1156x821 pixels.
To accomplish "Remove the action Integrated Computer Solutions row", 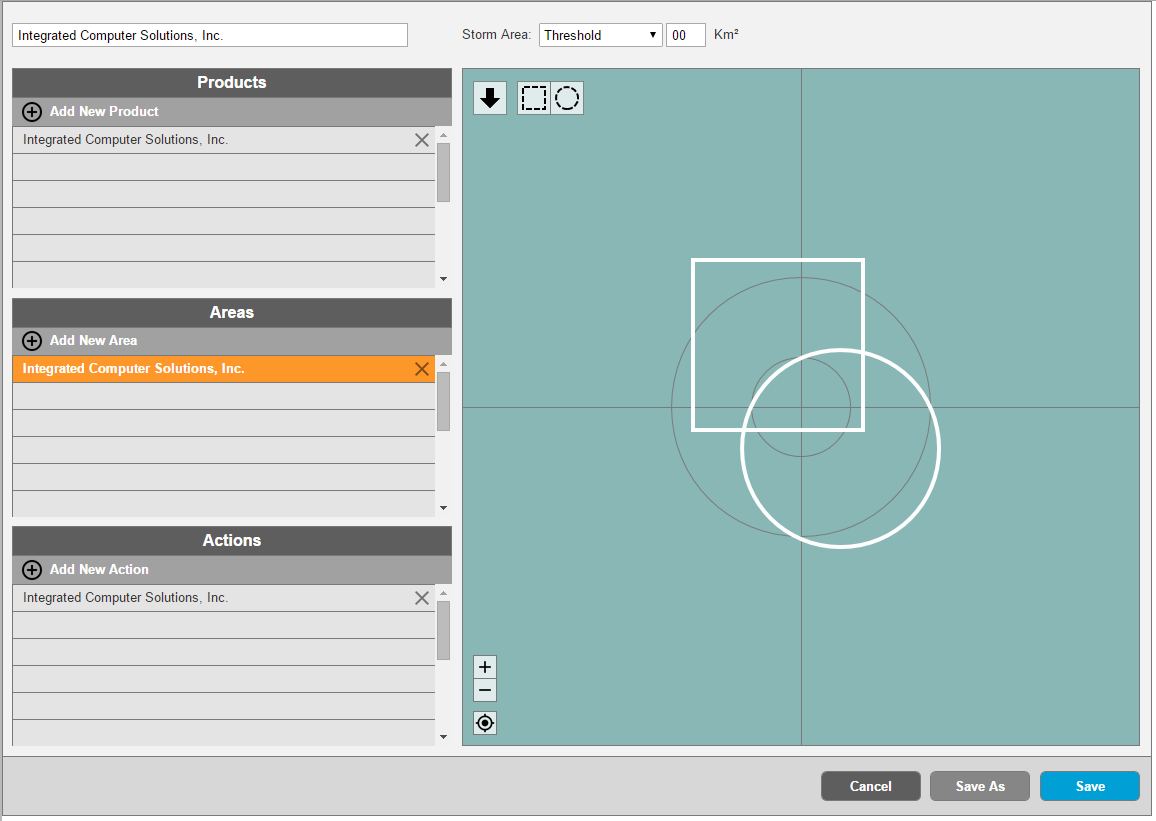I will pyautogui.click(x=422, y=598).
